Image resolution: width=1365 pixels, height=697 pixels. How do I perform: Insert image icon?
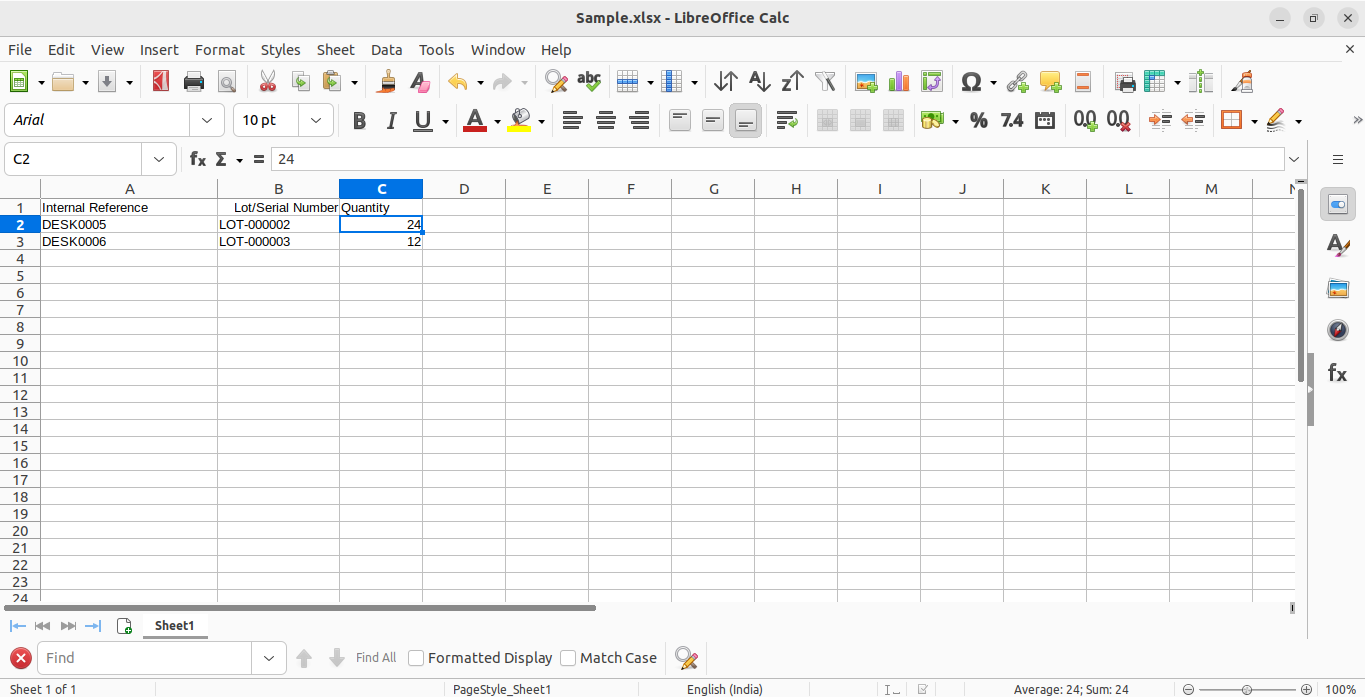coord(866,82)
